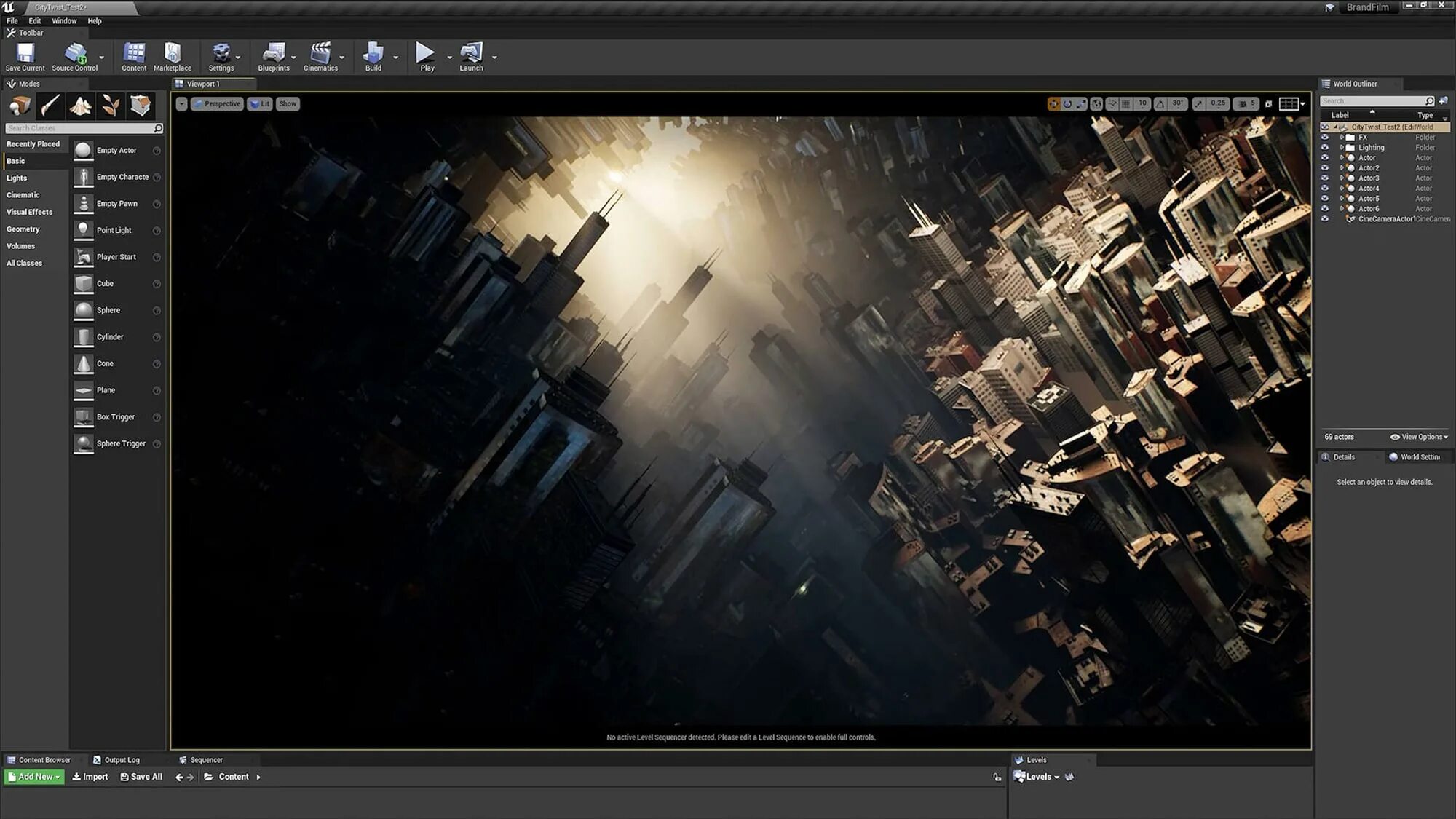Select CineCameraActor1 row in World Outliner

tap(1386, 218)
